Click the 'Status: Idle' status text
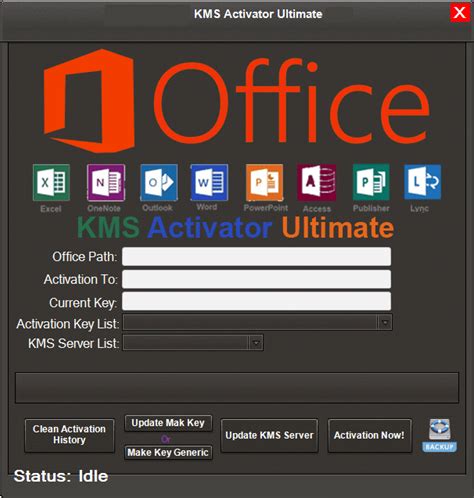The height and width of the screenshot is (498, 474). (x=61, y=476)
